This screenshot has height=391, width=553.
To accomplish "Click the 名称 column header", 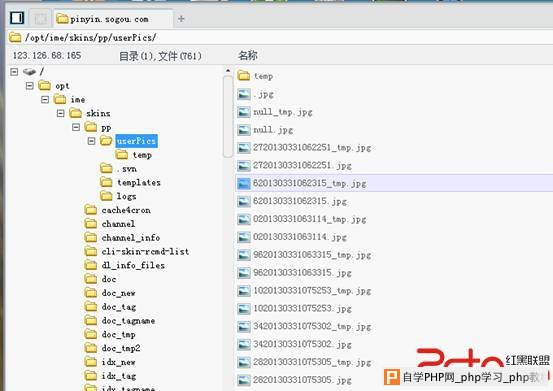I will tap(248, 55).
